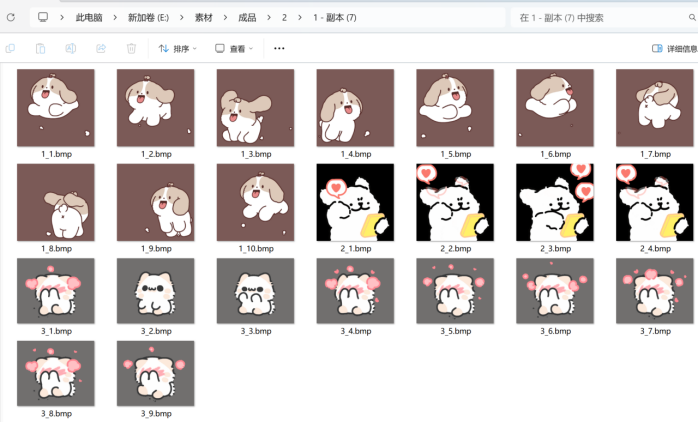Click 1 - 副本 (7) in the breadcrumb
The width and height of the screenshot is (698, 422).
click(x=335, y=17)
